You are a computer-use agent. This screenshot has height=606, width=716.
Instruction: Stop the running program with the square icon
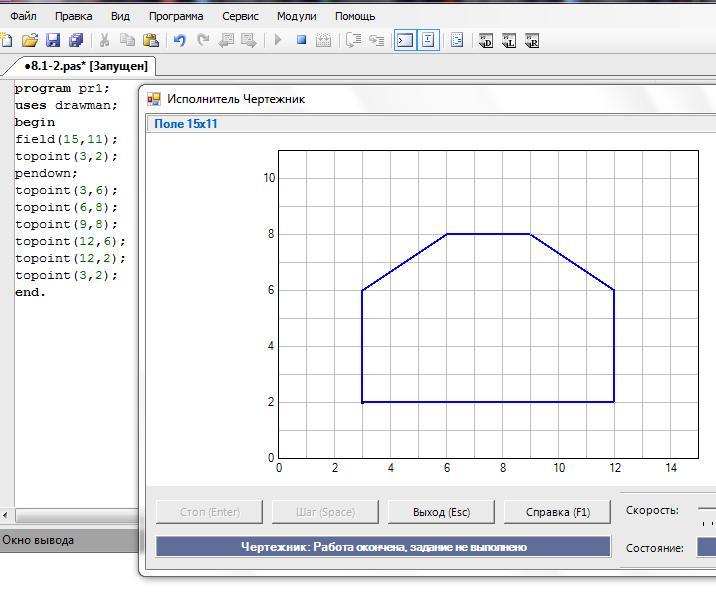pyautogui.click(x=301, y=41)
